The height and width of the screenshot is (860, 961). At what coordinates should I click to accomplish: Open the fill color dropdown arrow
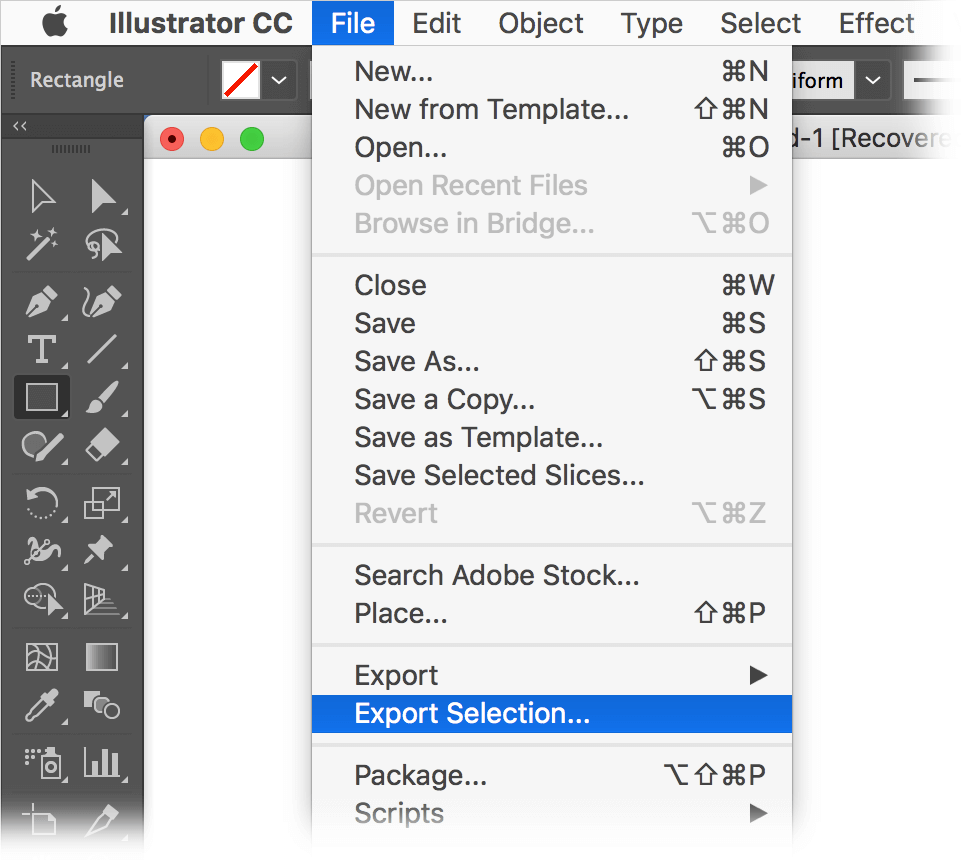tap(279, 80)
